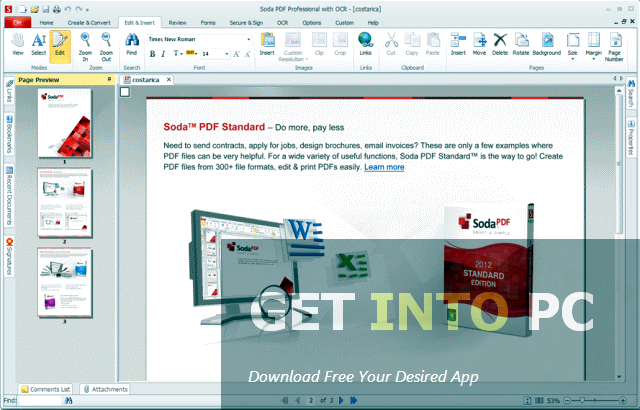Toggle italic formatting
Viewport: 640px width, 410px height.
(163, 54)
